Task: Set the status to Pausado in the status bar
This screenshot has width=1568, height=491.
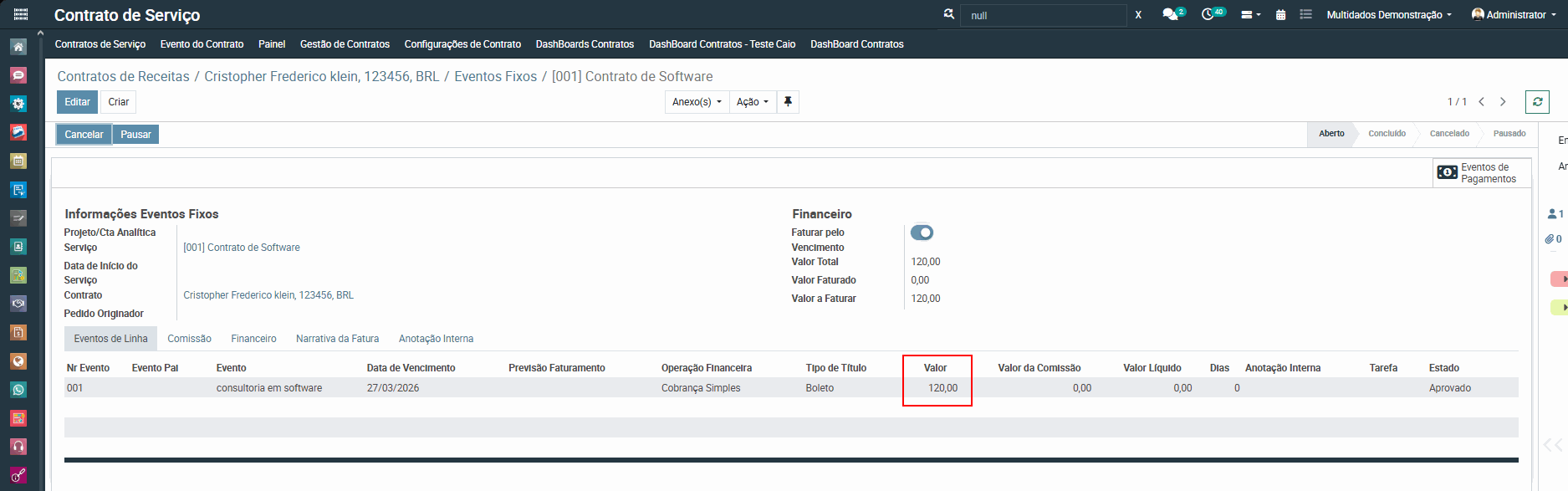Action: 1509,134
